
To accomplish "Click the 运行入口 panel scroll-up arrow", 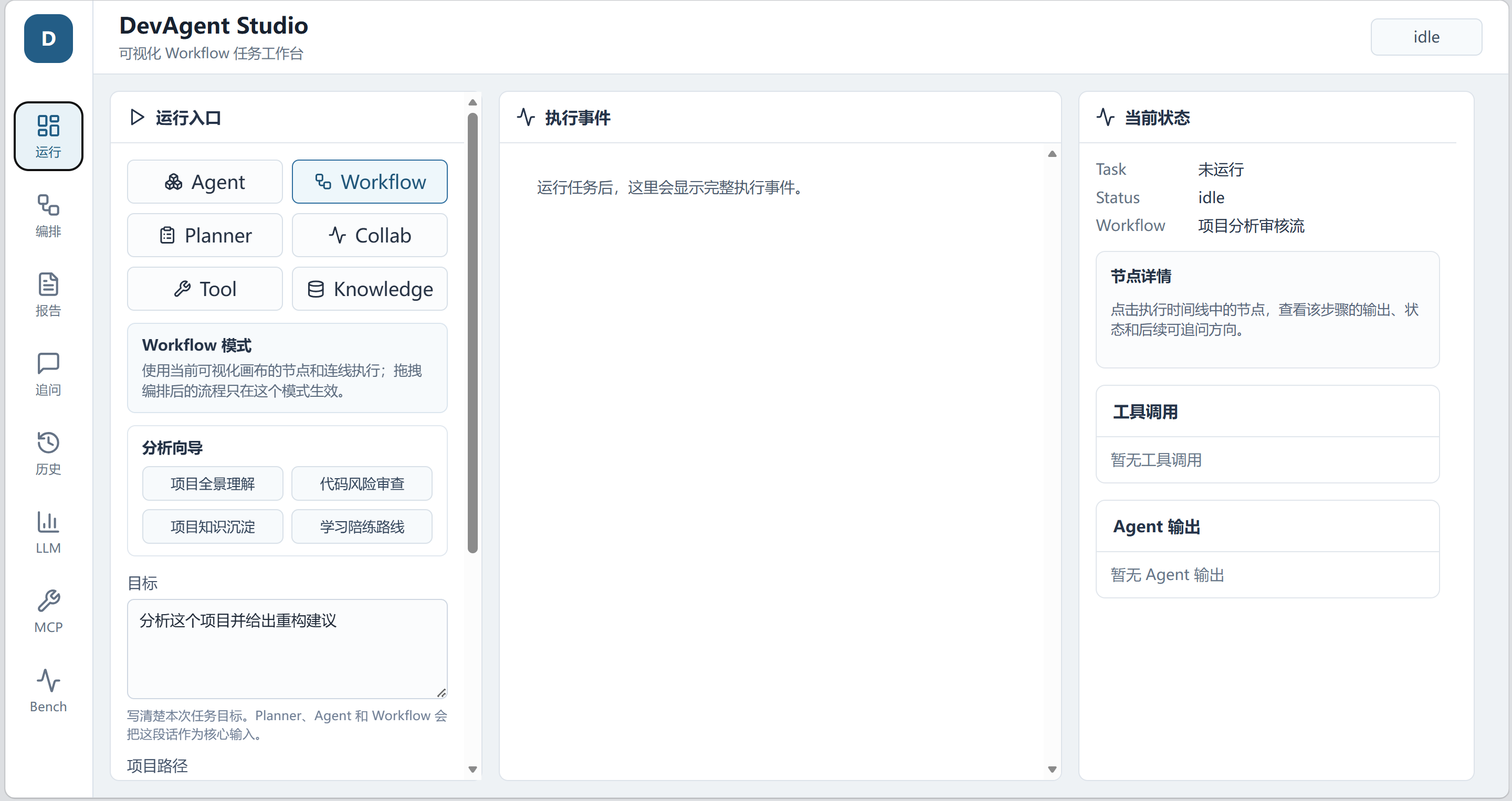I will pyautogui.click(x=472, y=103).
